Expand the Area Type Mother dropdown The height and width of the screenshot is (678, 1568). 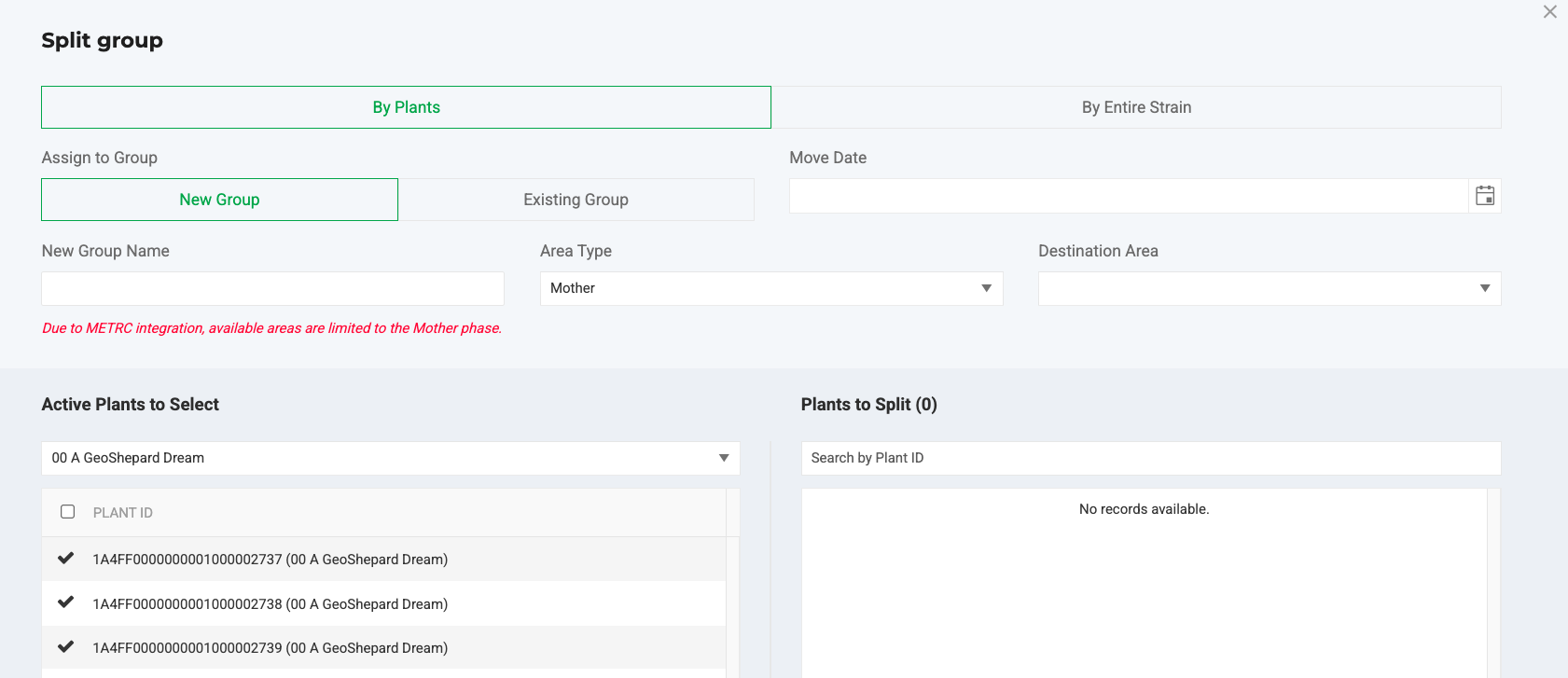(986, 288)
